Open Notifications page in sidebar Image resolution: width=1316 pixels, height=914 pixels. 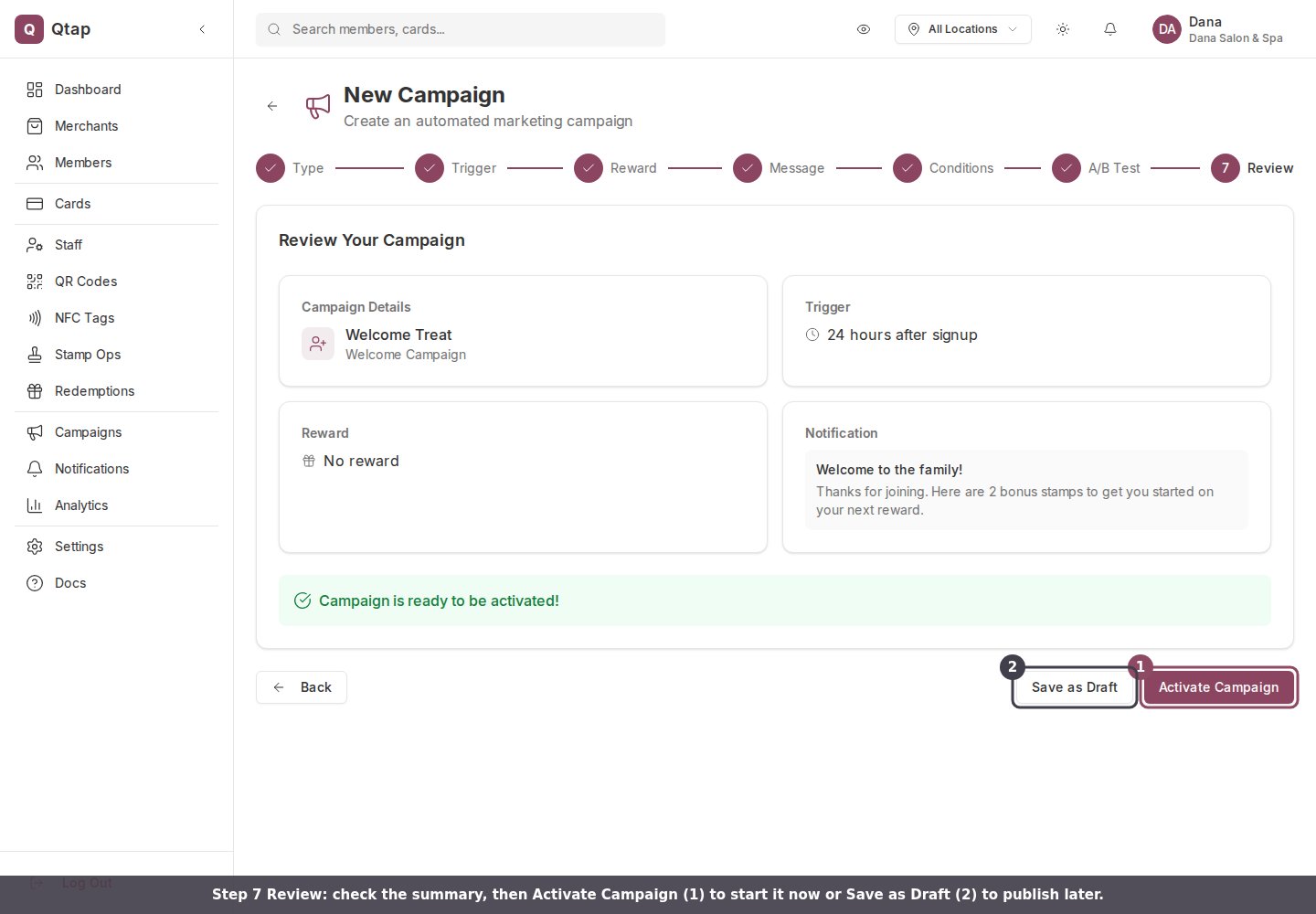[x=116, y=469]
